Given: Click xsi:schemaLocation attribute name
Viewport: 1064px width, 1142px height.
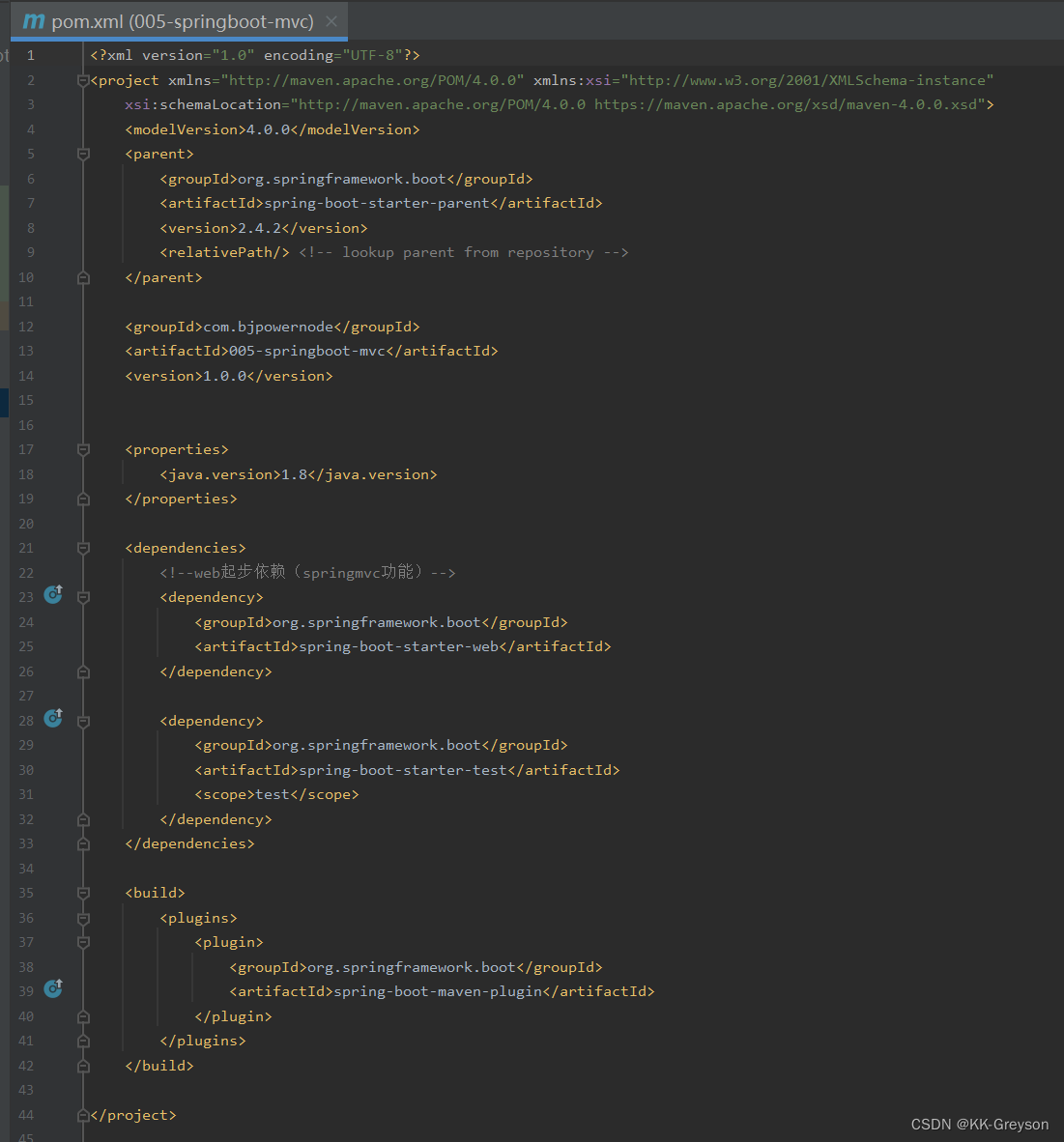Looking at the screenshot, I should tap(203, 105).
